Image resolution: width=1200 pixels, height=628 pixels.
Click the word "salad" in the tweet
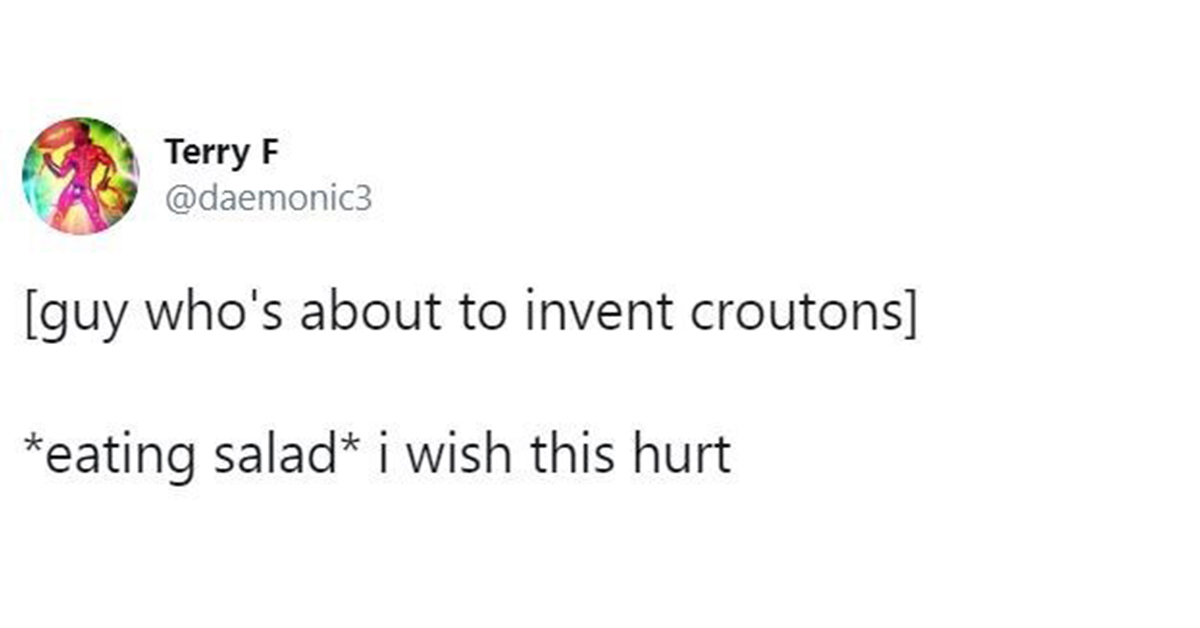click(x=290, y=454)
